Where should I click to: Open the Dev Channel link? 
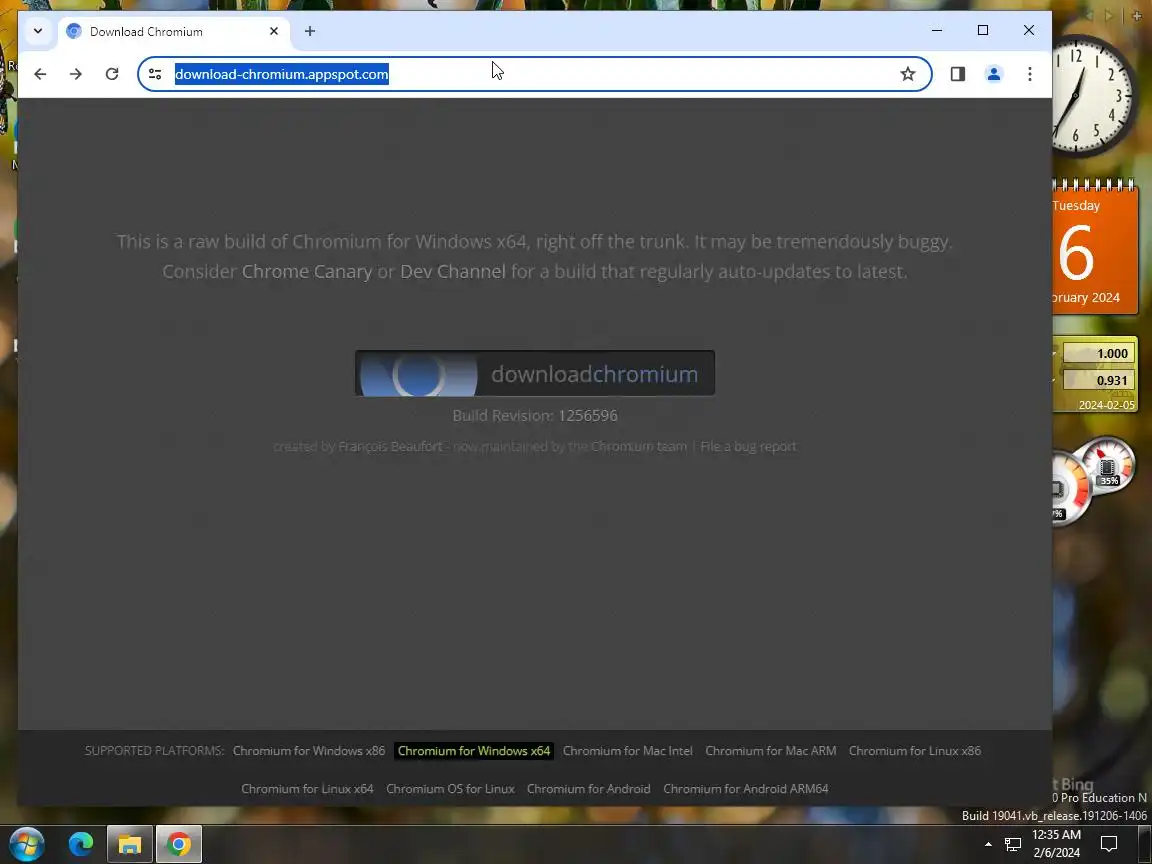tap(453, 272)
